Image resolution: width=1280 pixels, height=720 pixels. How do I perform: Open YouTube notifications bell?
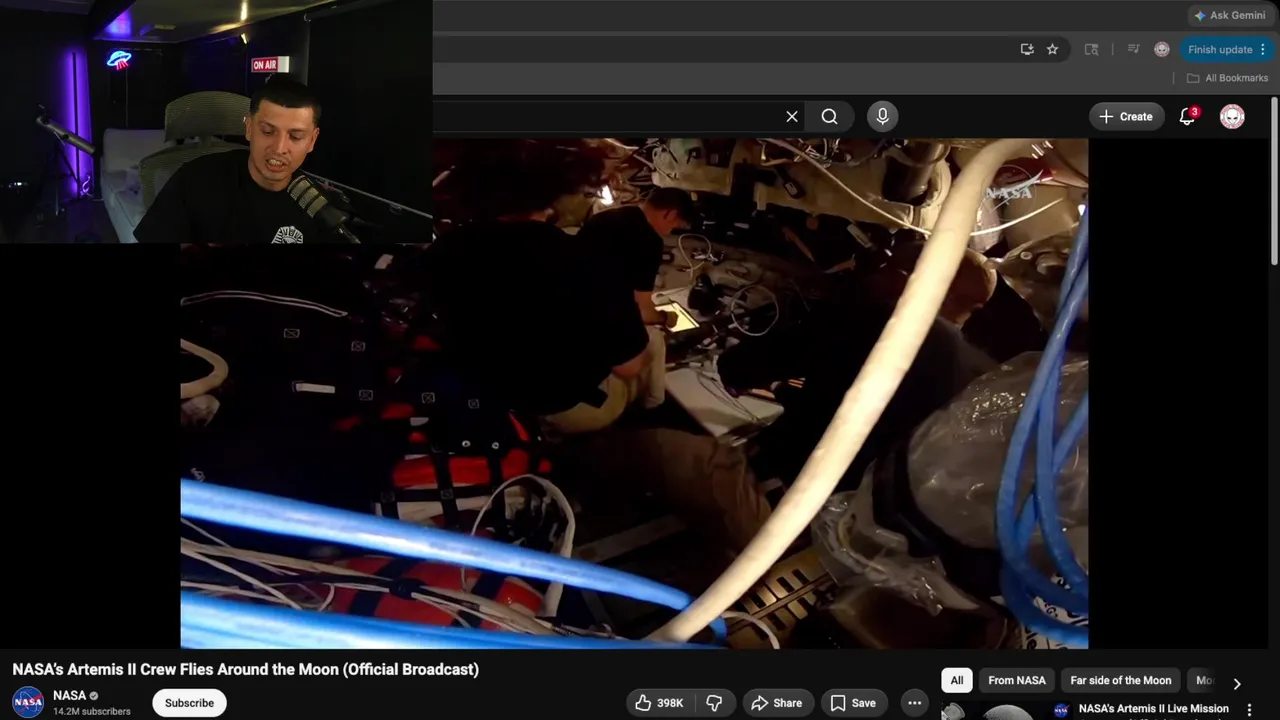1187,116
